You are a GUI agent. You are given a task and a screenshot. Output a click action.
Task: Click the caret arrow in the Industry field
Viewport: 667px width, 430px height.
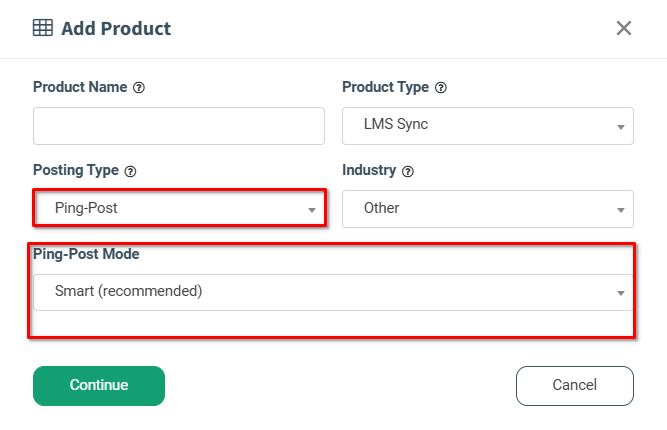pyautogui.click(x=621, y=210)
